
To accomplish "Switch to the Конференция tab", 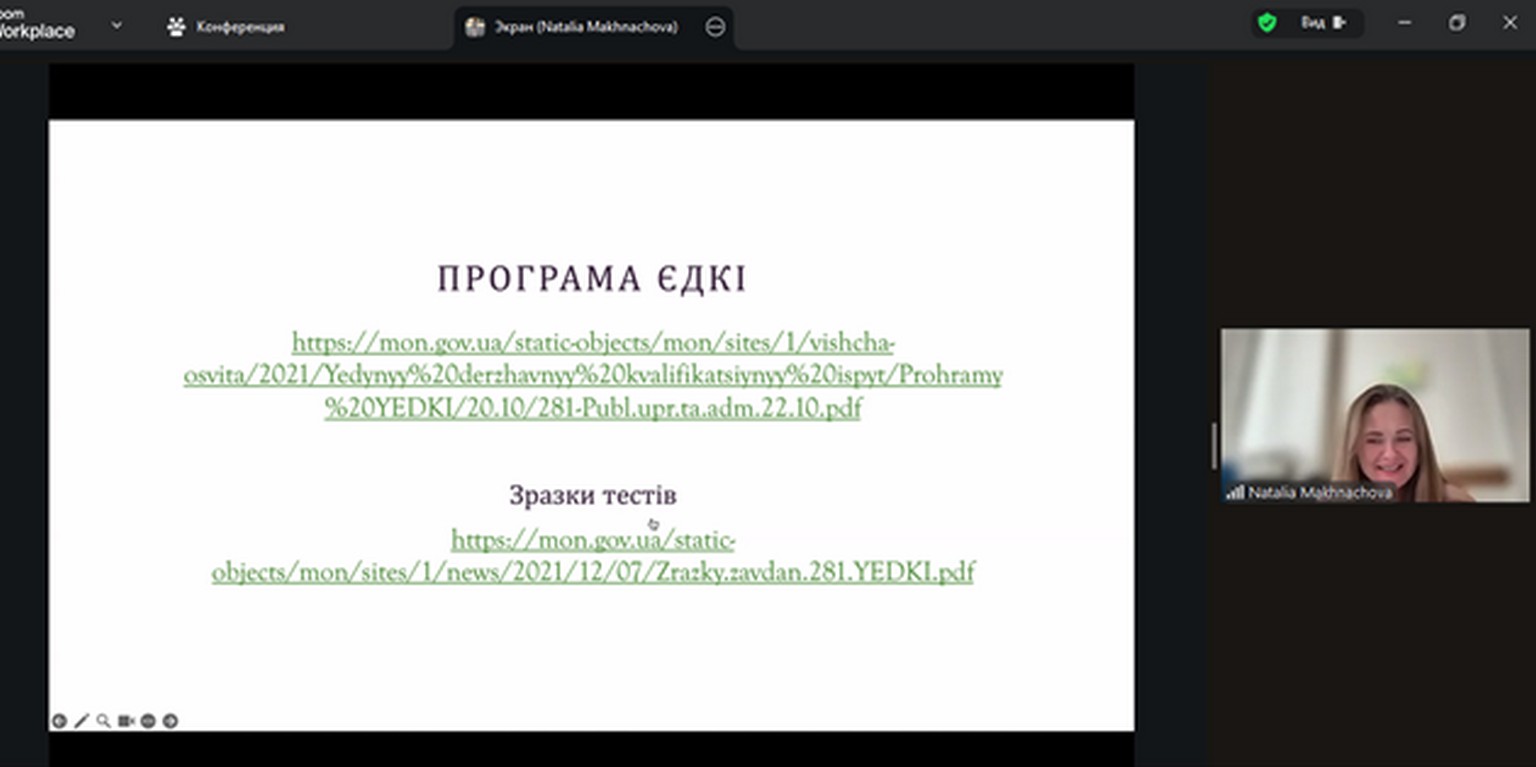I will tap(239, 27).
